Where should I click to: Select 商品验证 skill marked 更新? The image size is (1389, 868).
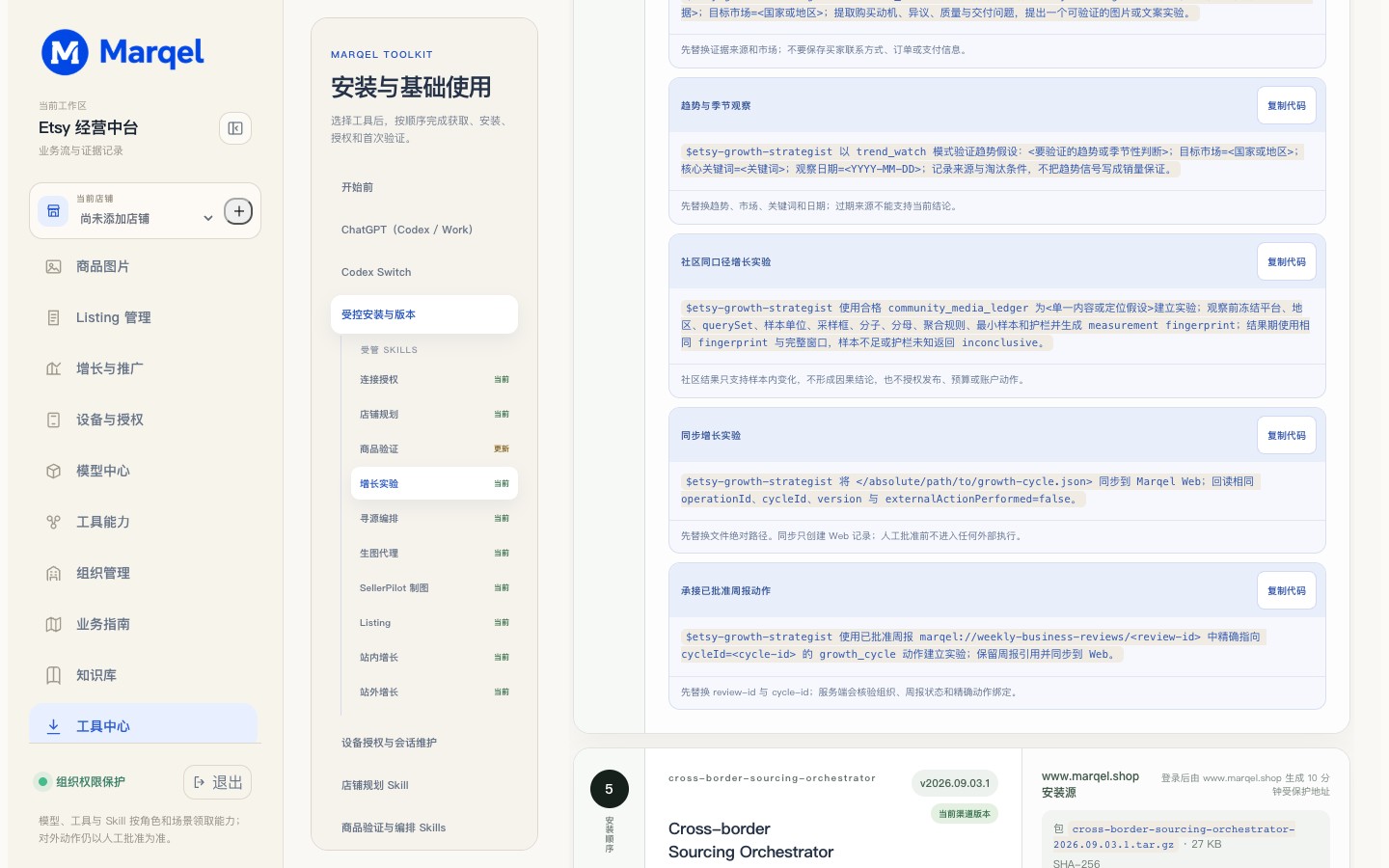coord(434,448)
